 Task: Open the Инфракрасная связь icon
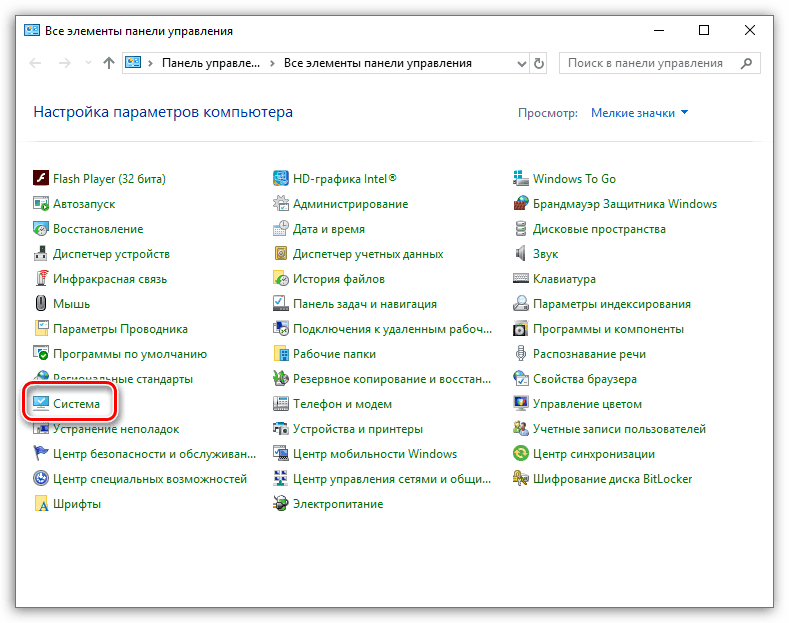coord(41,278)
